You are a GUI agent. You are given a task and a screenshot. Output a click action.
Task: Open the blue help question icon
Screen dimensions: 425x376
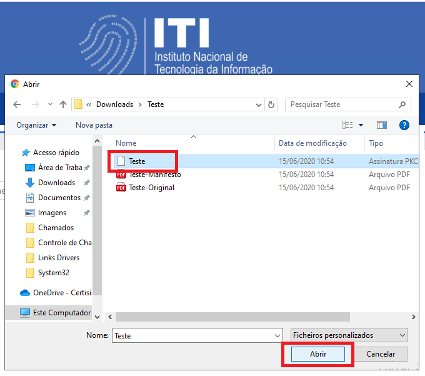tap(404, 125)
